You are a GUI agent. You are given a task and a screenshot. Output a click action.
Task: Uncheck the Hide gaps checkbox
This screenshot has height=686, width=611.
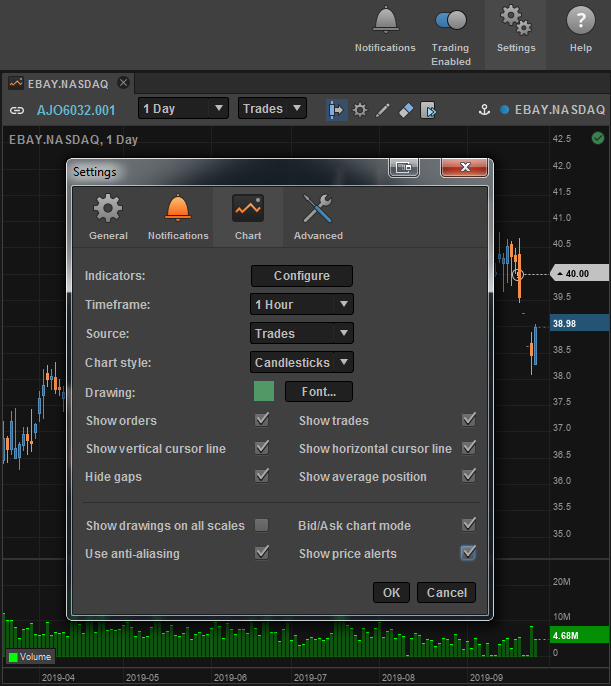pos(262,476)
